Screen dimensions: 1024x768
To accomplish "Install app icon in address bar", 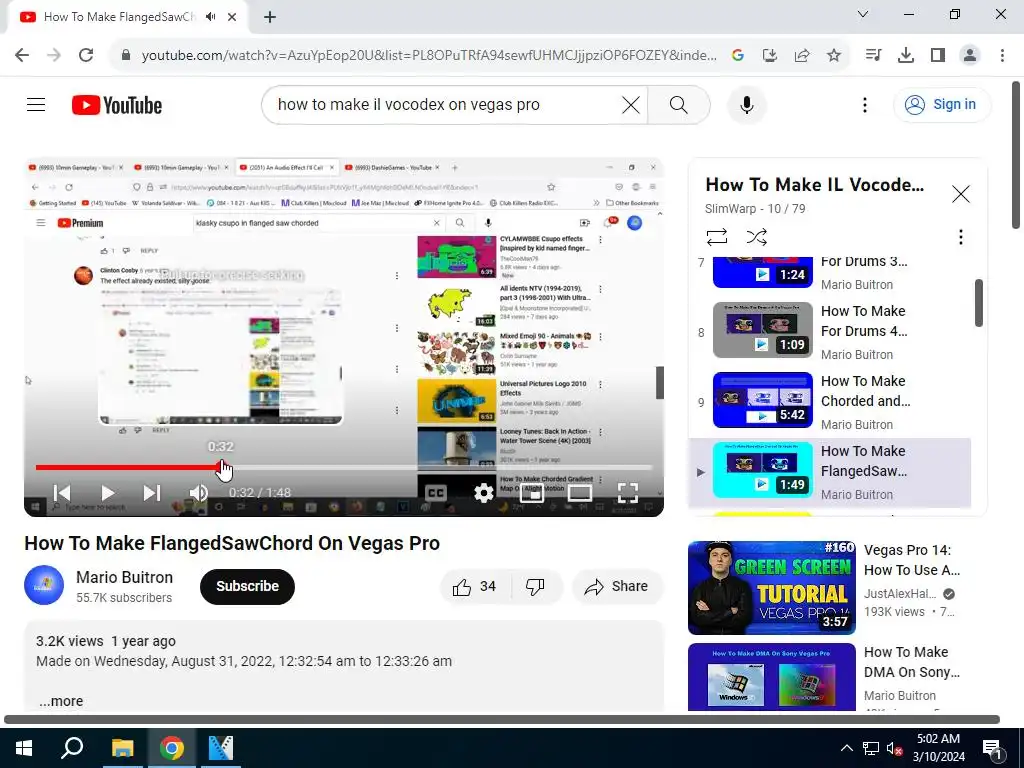I will [x=770, y=56].
